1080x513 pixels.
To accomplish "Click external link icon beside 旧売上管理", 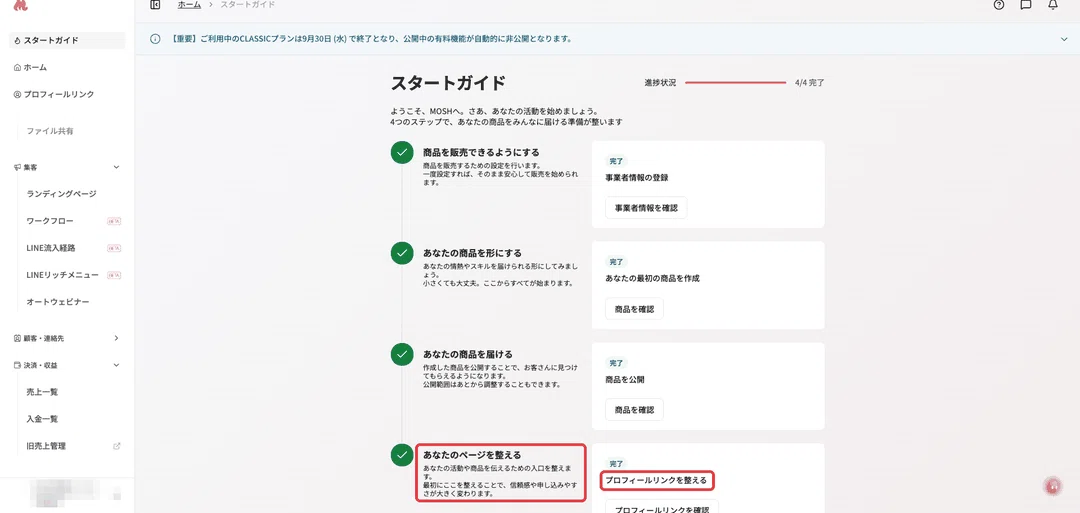I will (116, 446).
